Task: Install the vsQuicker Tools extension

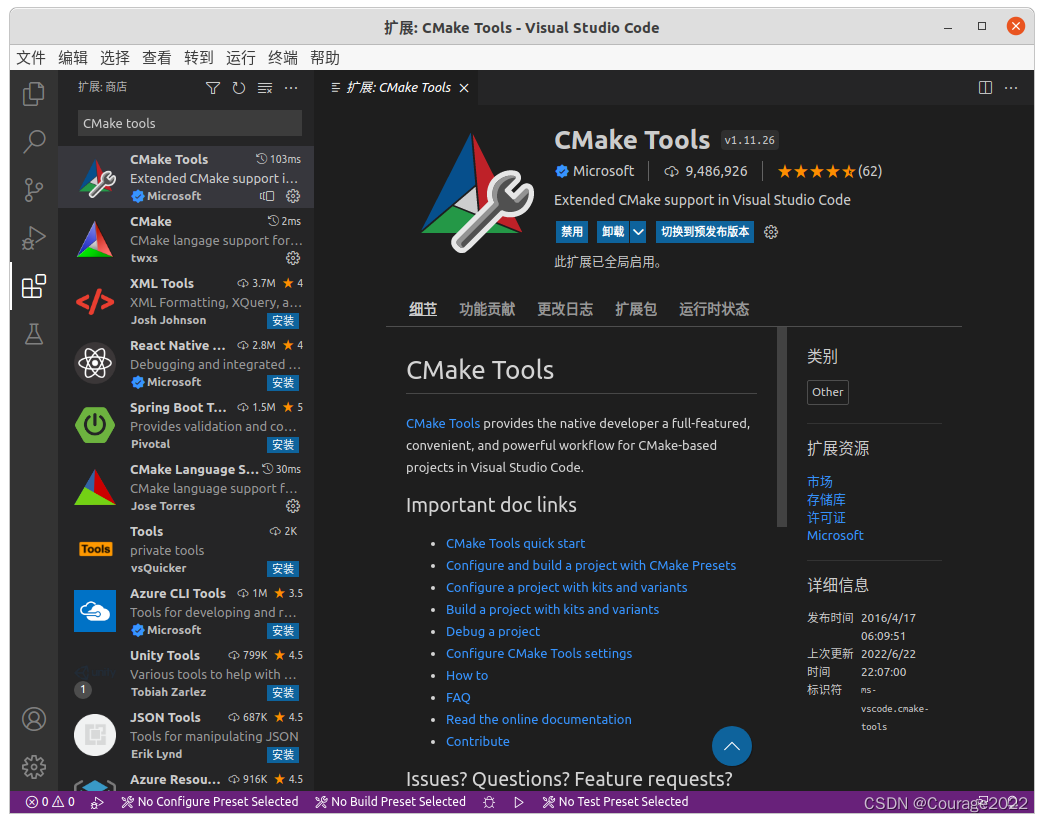Action: (x=283, y=569)
